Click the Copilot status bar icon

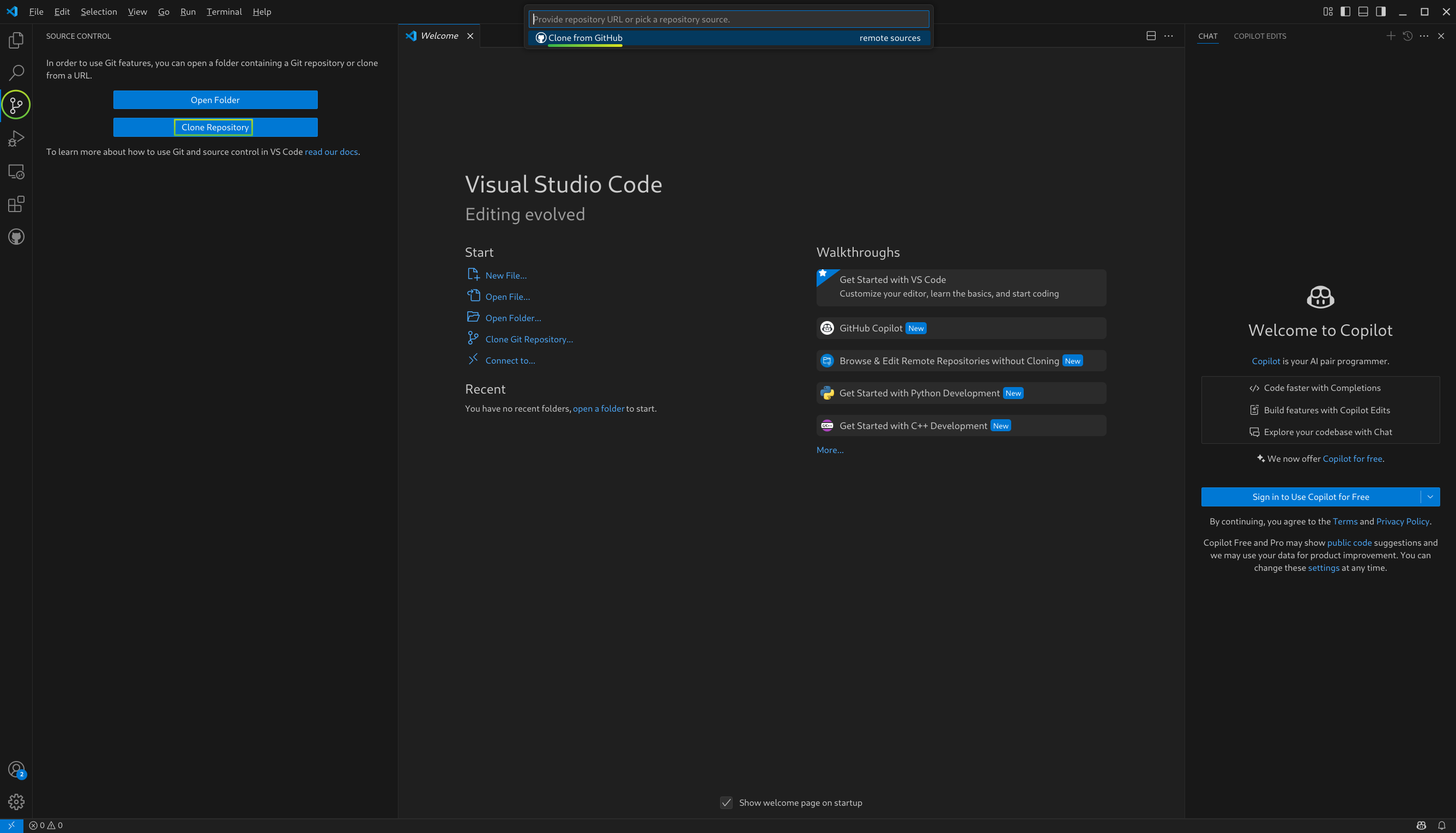1421,825
